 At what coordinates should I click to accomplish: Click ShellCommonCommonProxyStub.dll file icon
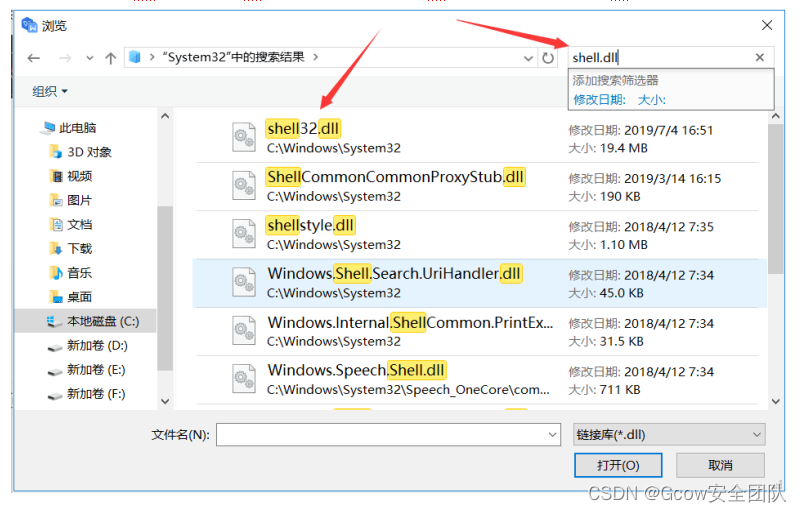coord(244,185)
